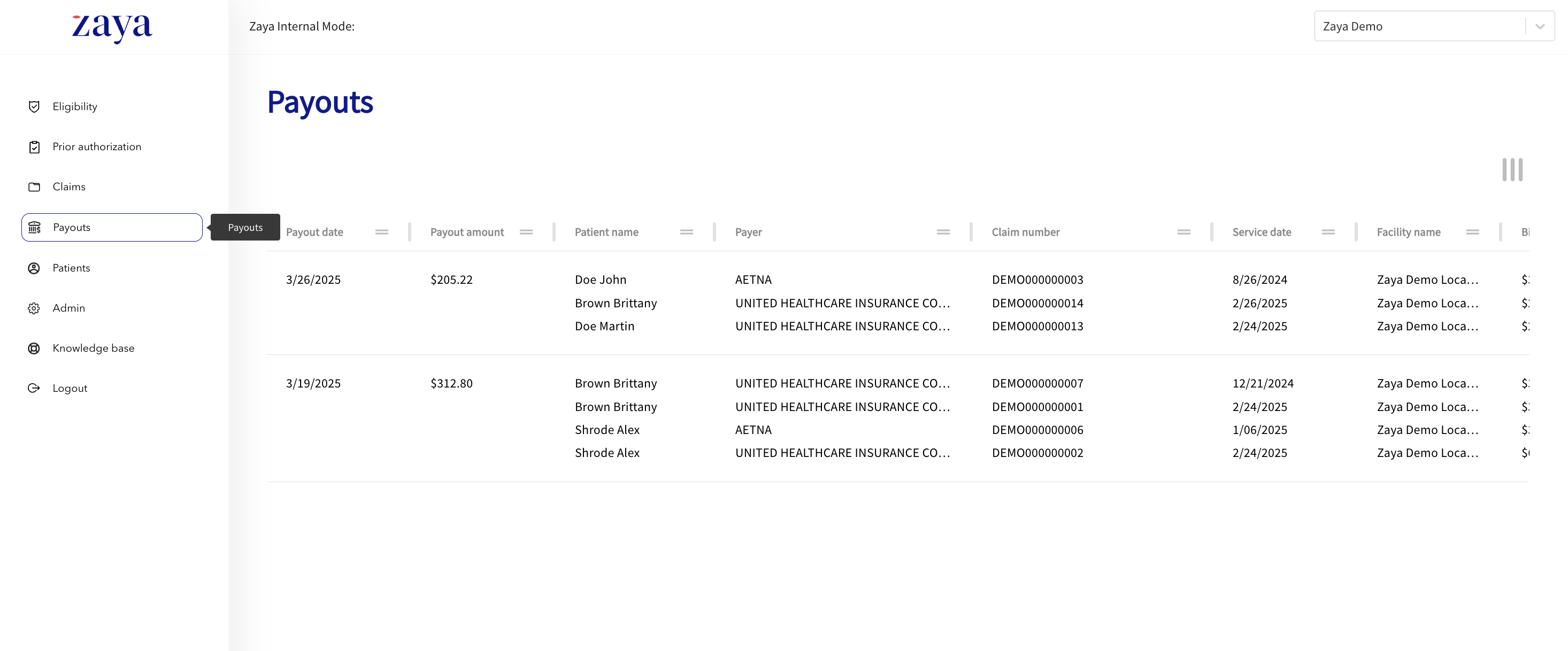
Task: Expand the Zaya Demo dropdown arrow
Action: pyautogui.click(x=1540, y=26)
